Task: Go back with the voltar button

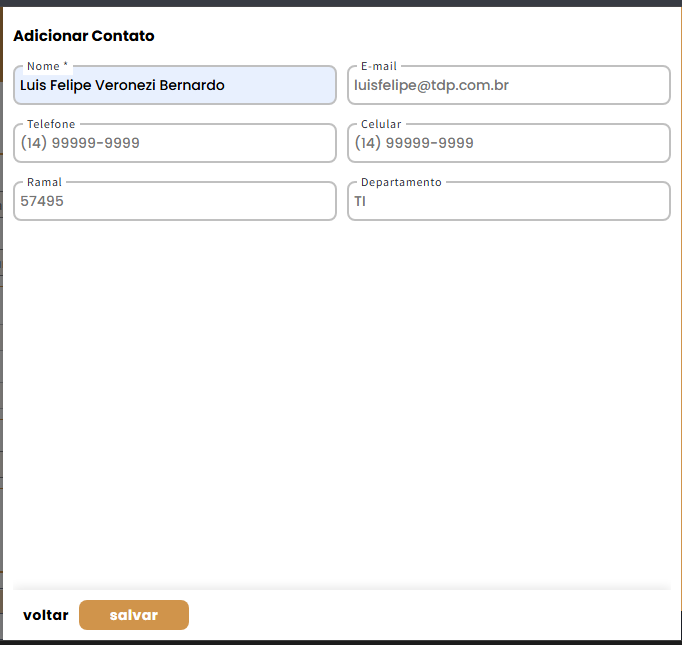Action: (46, 615)
